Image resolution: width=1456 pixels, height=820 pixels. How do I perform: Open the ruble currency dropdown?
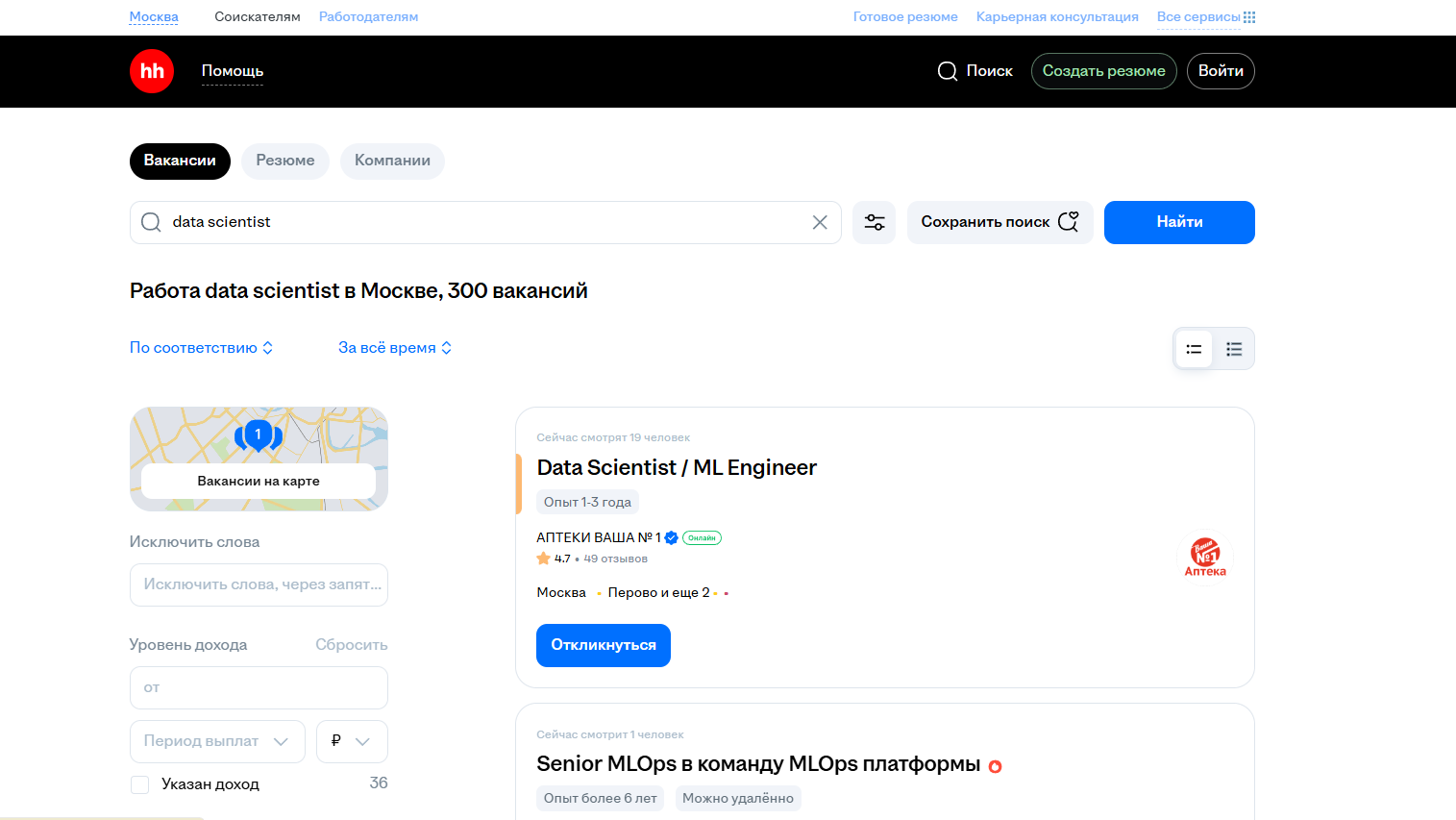(352, 741)
